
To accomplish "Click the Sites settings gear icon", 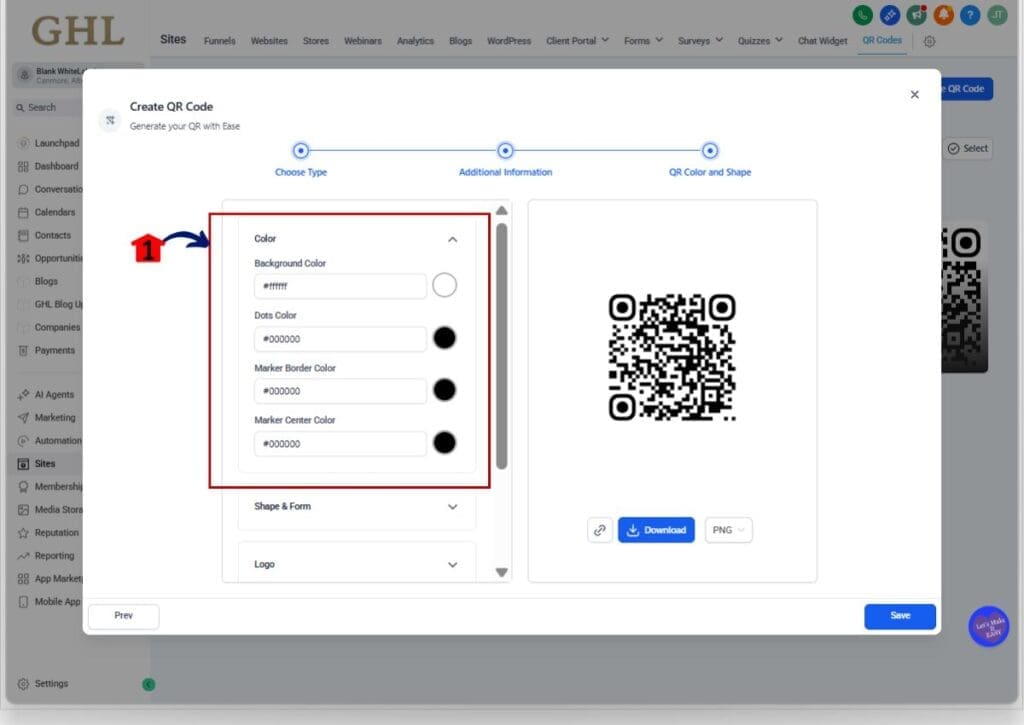I will (x=929, y=41).
